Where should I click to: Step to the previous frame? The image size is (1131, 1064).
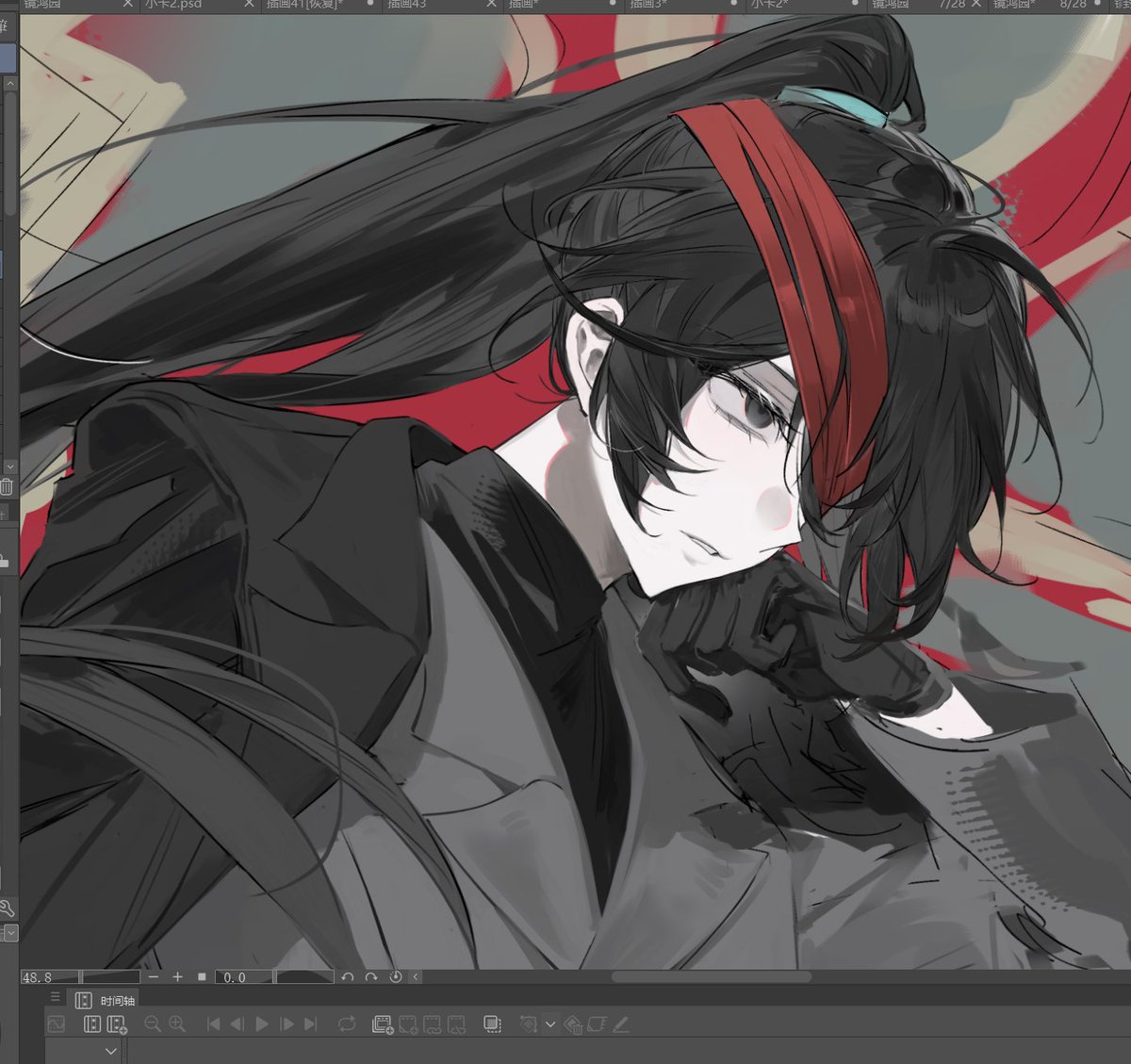238,1023
